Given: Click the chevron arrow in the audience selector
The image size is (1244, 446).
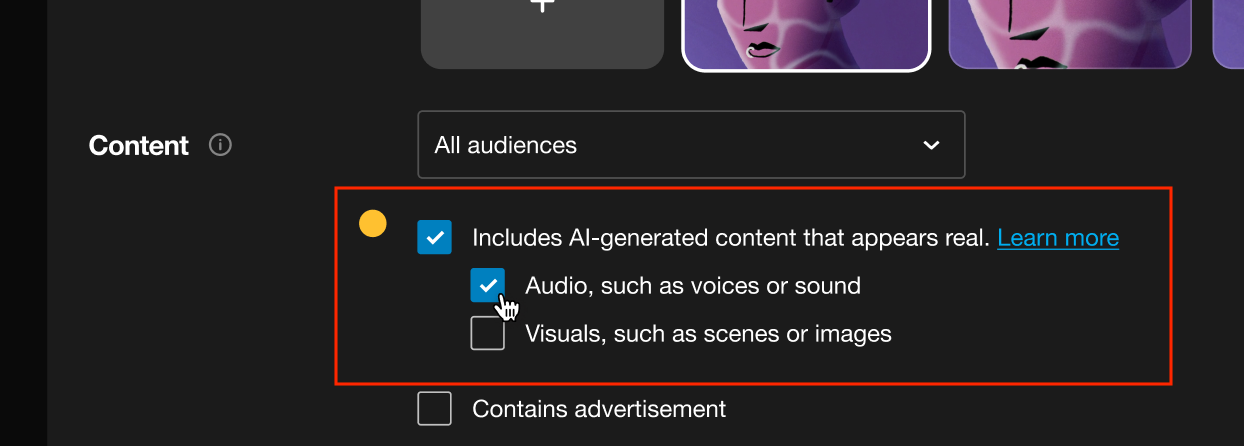Looking at the screenshot, I should click(x=931, y=145).
